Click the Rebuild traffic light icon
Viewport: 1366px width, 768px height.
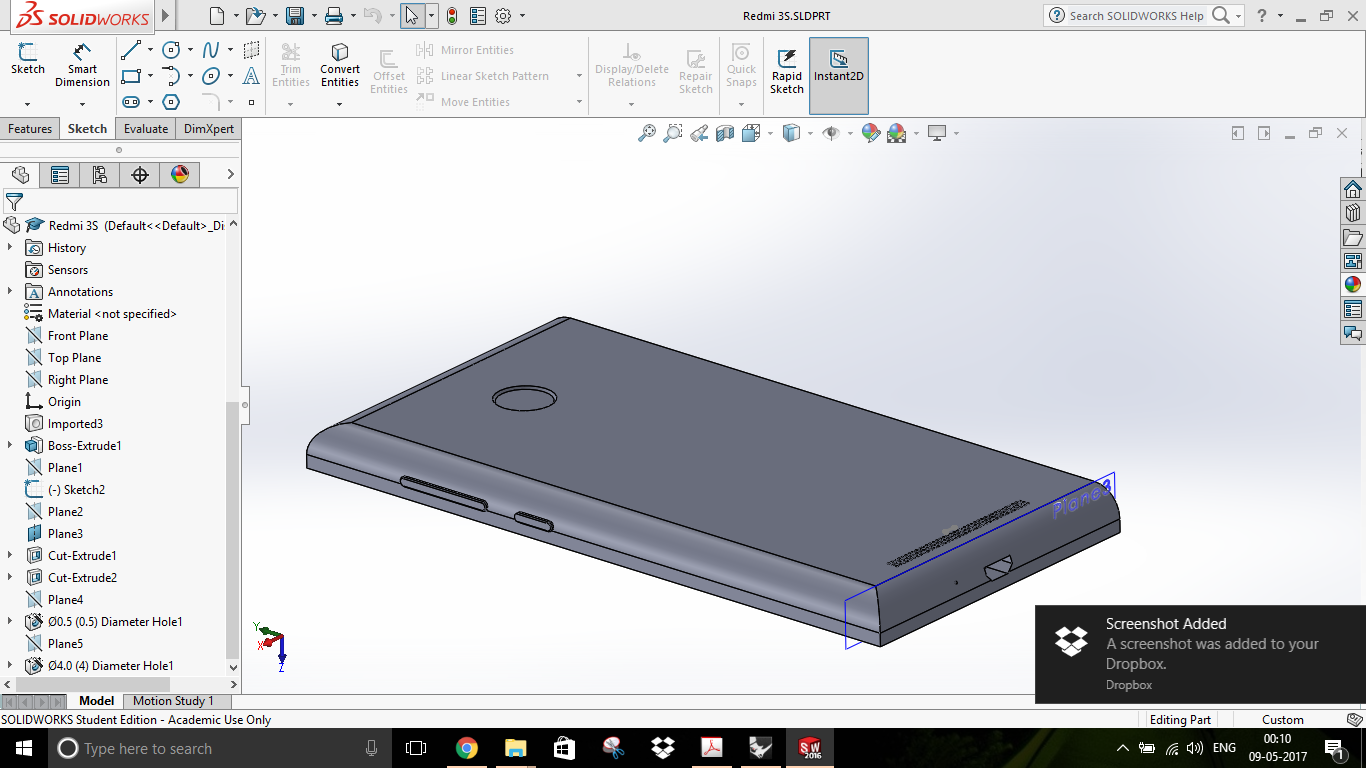coord(452,16)
